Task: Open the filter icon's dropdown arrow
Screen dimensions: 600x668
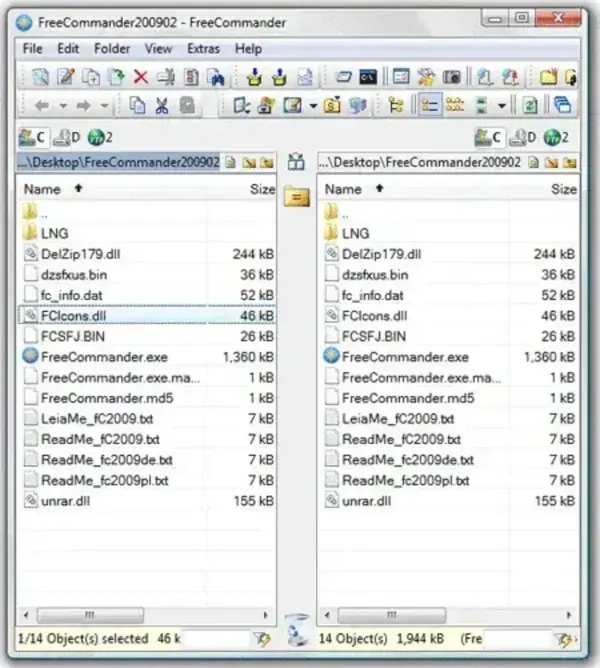Action: (x=313, y=105)
